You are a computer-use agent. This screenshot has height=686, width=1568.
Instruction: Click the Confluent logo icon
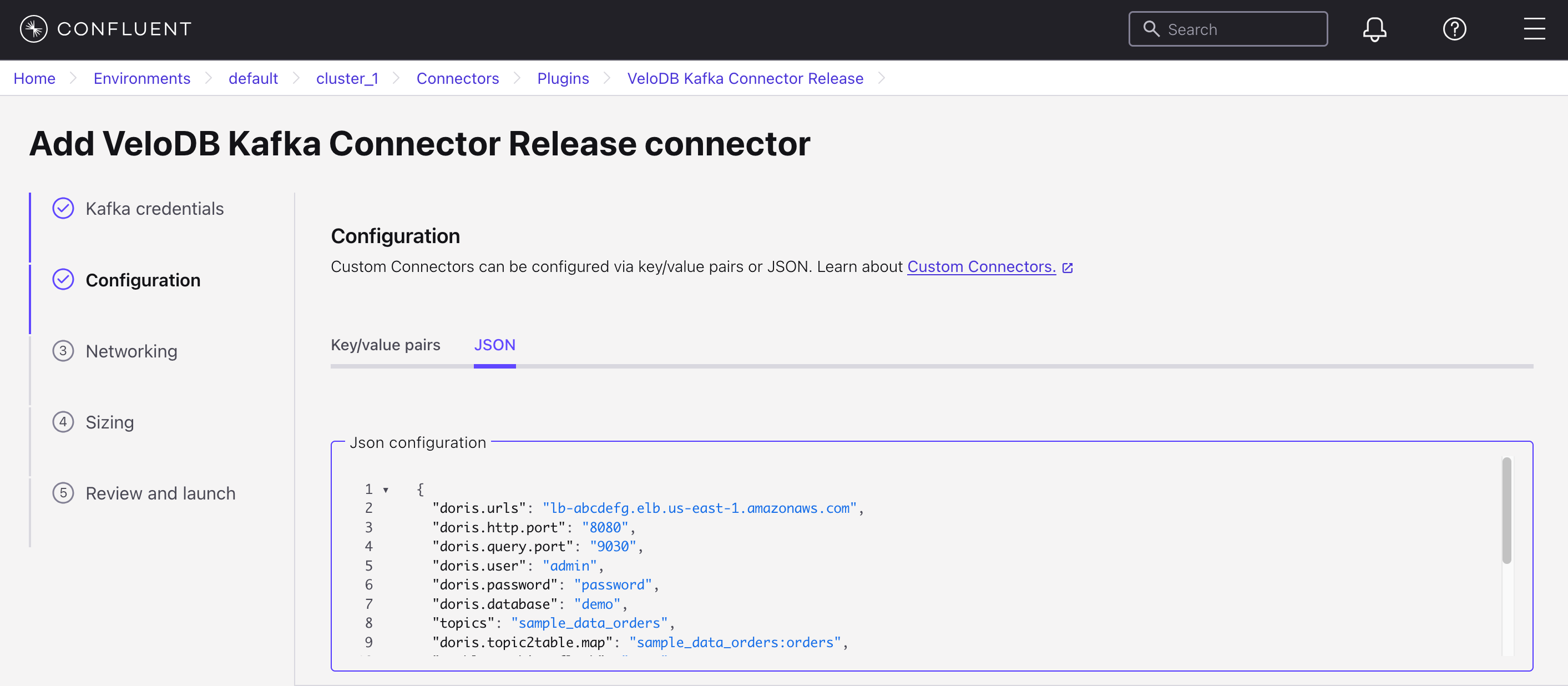click(33, 29)
